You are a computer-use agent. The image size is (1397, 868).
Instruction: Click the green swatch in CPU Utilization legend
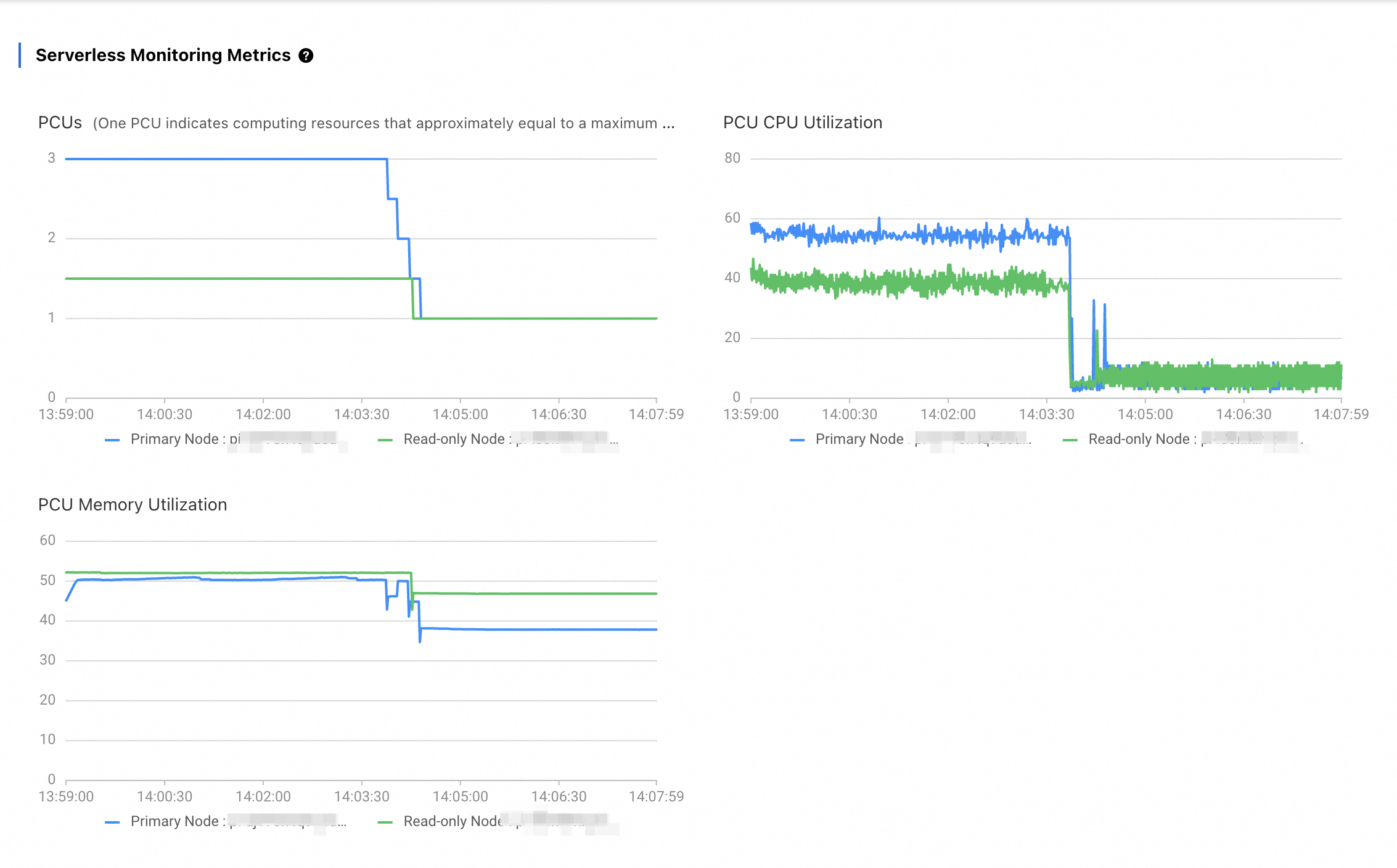coord(1070,440)
